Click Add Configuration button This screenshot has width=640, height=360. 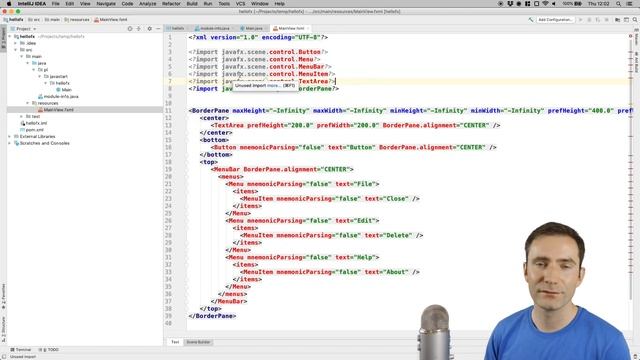click(555, 20)
